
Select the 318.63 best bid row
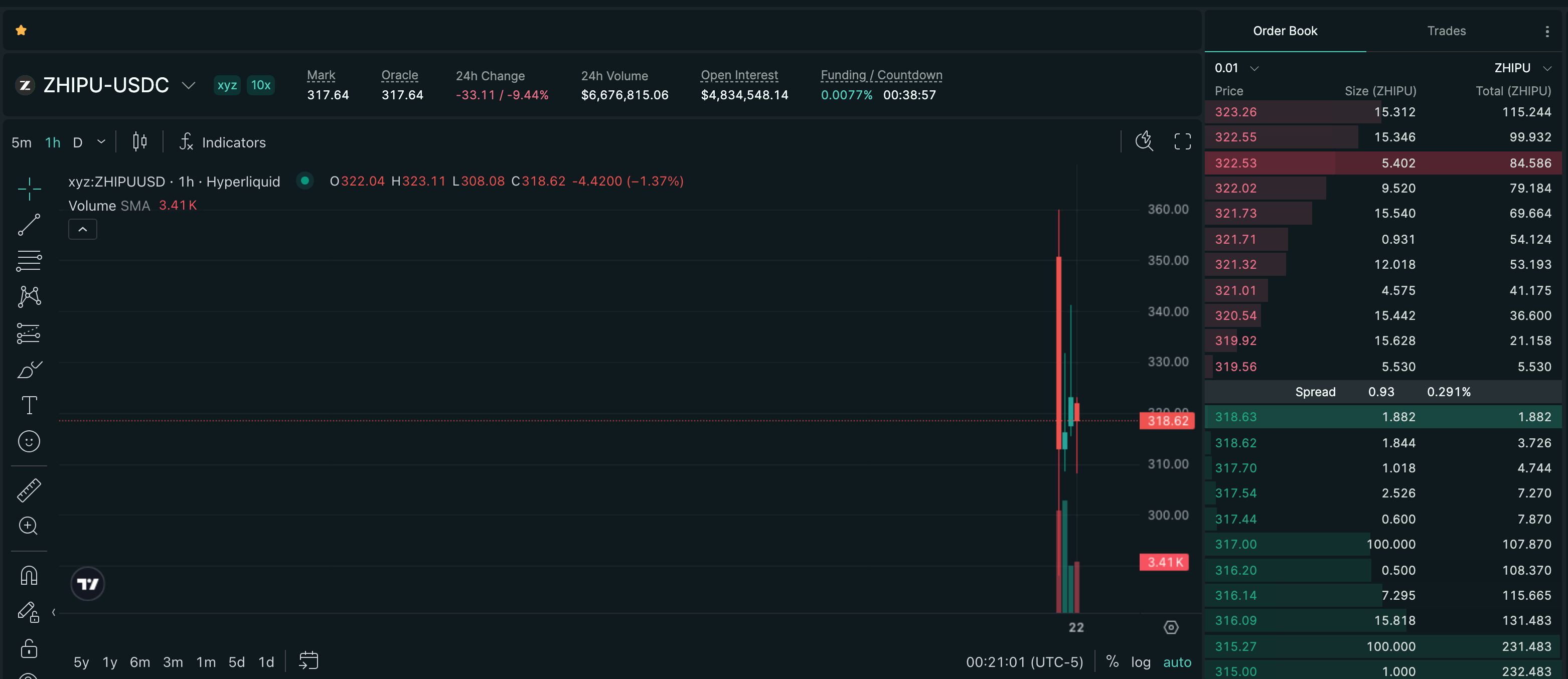pos(1383,417)
